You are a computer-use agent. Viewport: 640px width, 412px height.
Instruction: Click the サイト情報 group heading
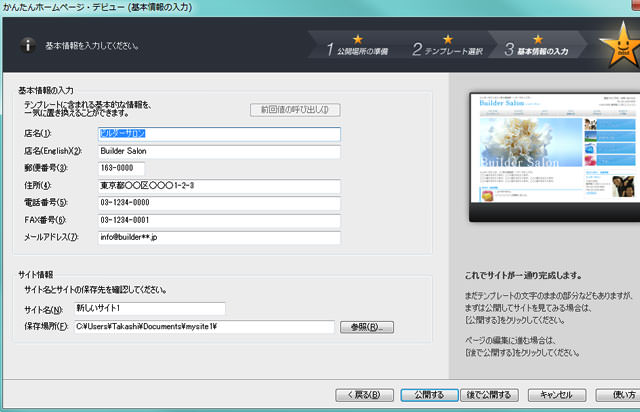click(x=36, y=274)
